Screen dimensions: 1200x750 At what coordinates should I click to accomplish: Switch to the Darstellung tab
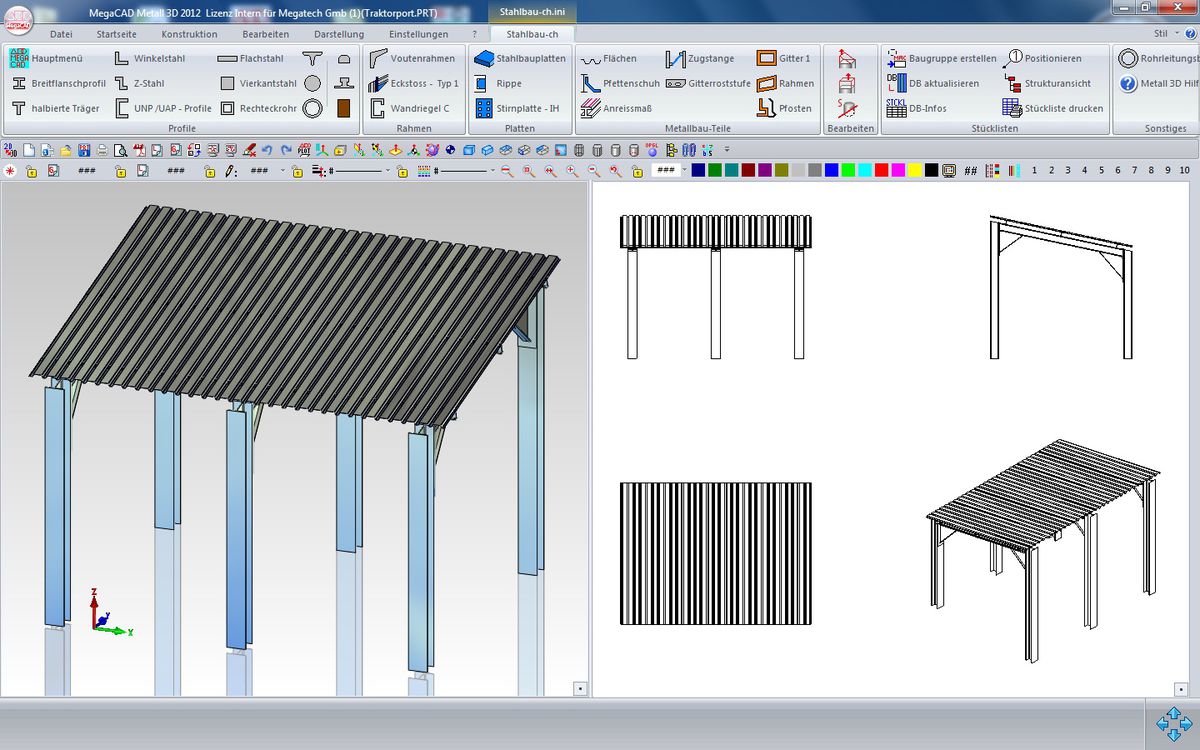click(x=339, y=34)
